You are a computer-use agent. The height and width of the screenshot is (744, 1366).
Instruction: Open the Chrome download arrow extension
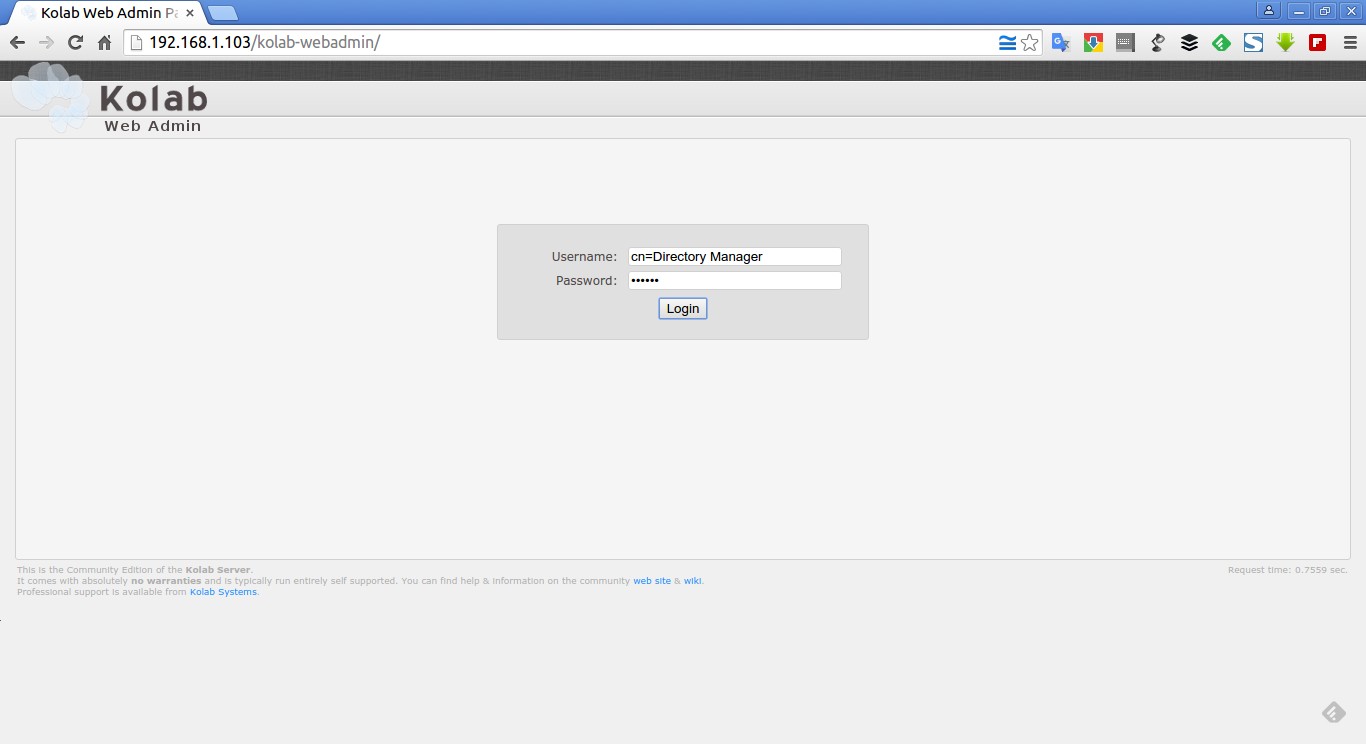[x=1093, y=43]
